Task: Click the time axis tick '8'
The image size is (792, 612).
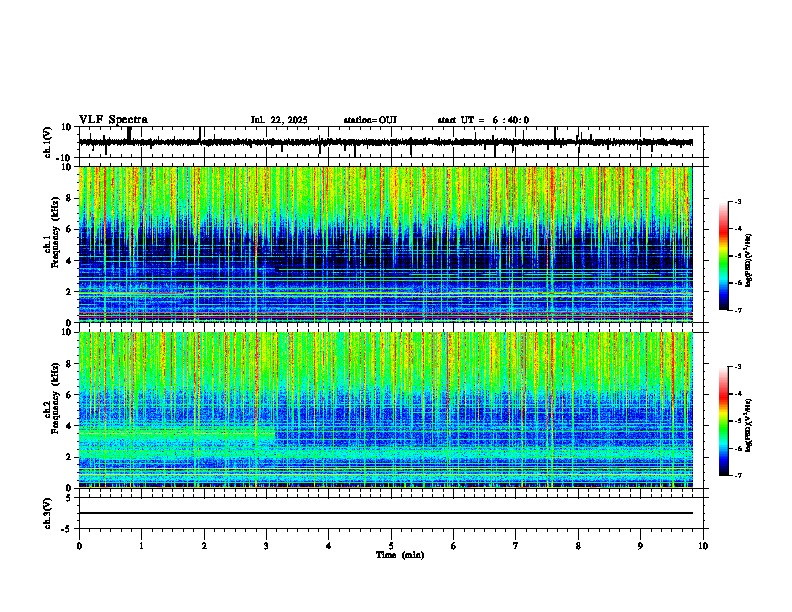Action: (x=578, y=546)
